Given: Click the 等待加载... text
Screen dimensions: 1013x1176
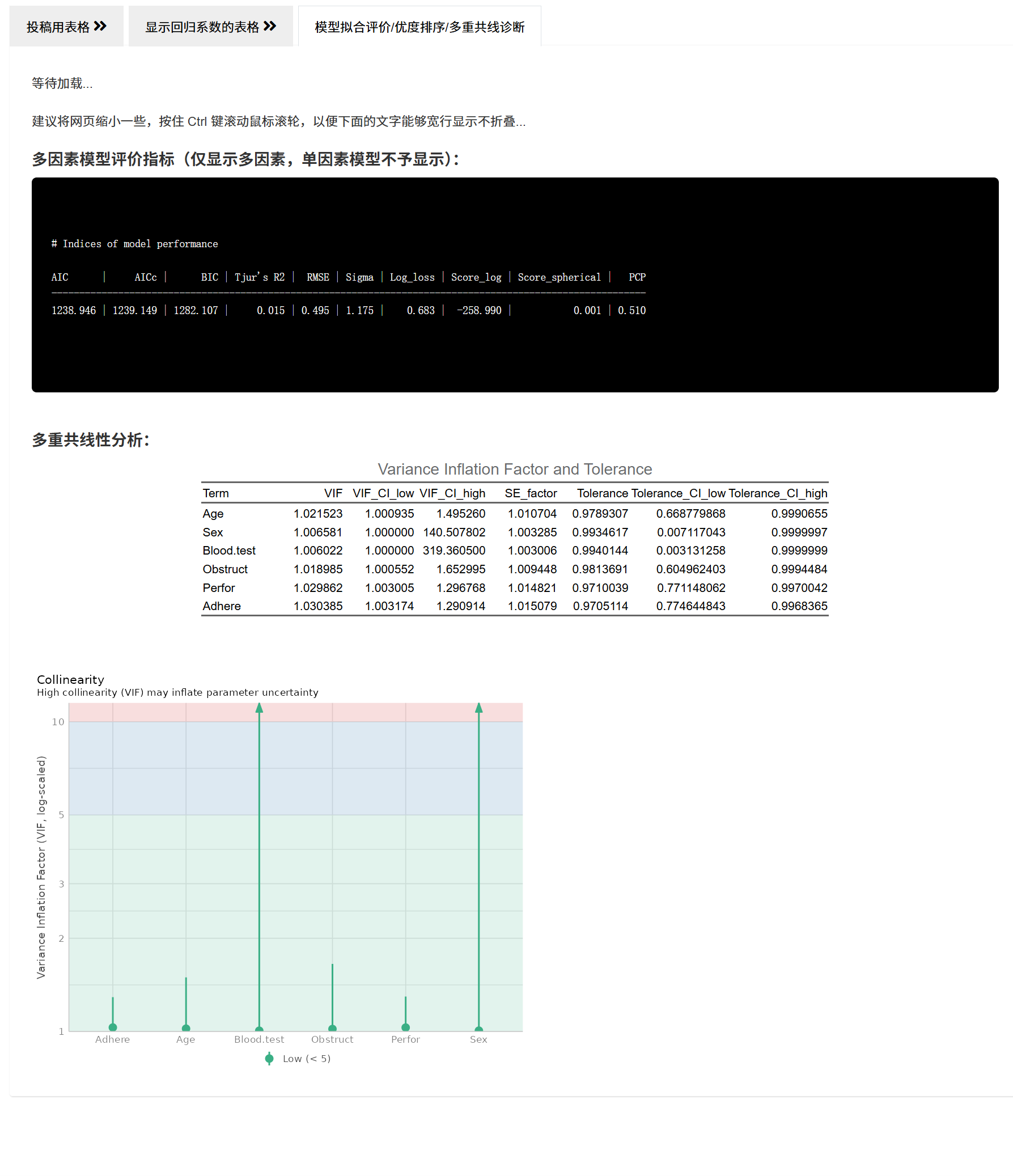Looking at the screenshot, I should click(62, 83).
